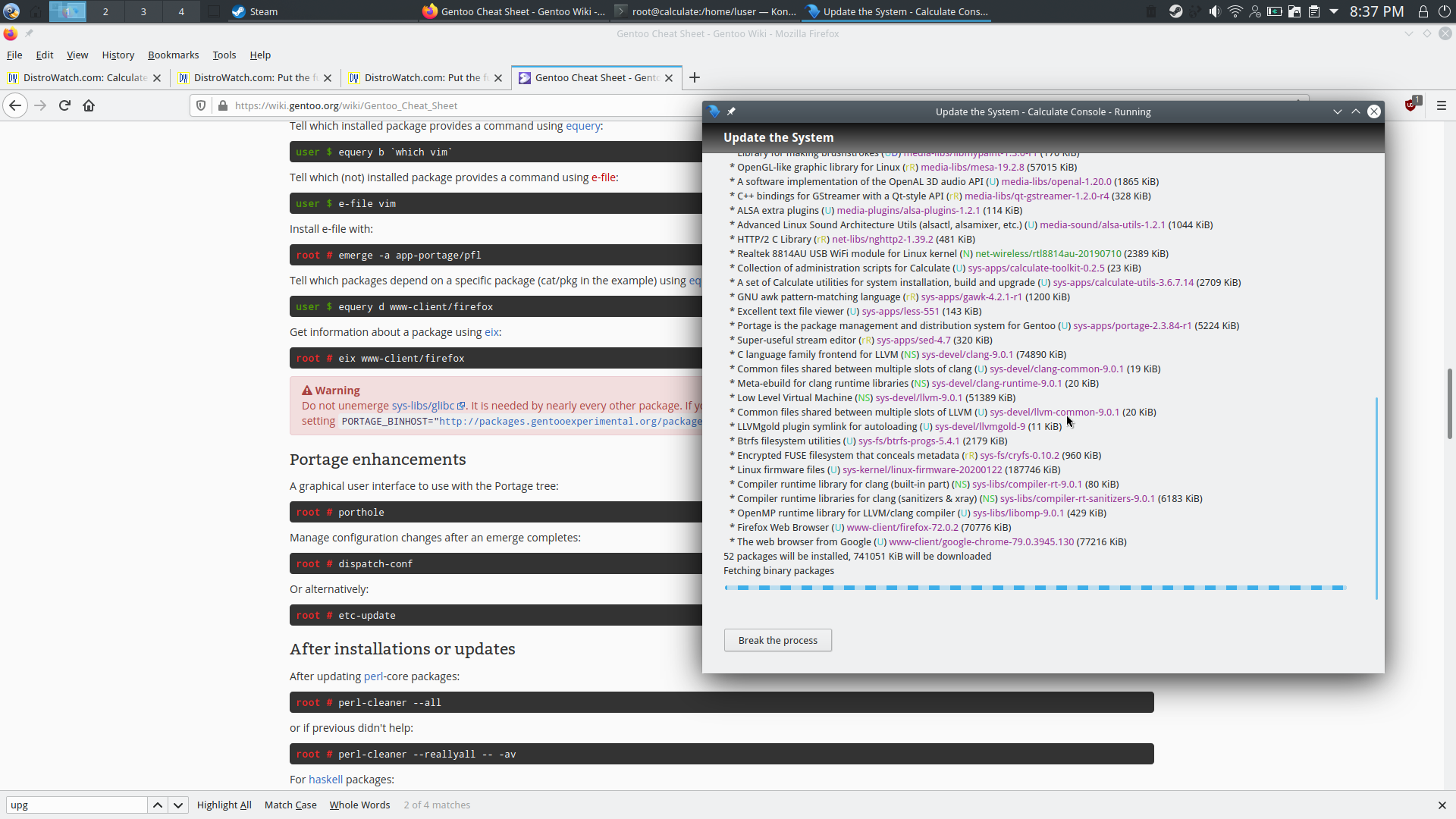Screen dimensions: 1456x819
Task: Open the sys-libs/glibc link in warning
Action: pyautogui.click(x=428, y=406)
